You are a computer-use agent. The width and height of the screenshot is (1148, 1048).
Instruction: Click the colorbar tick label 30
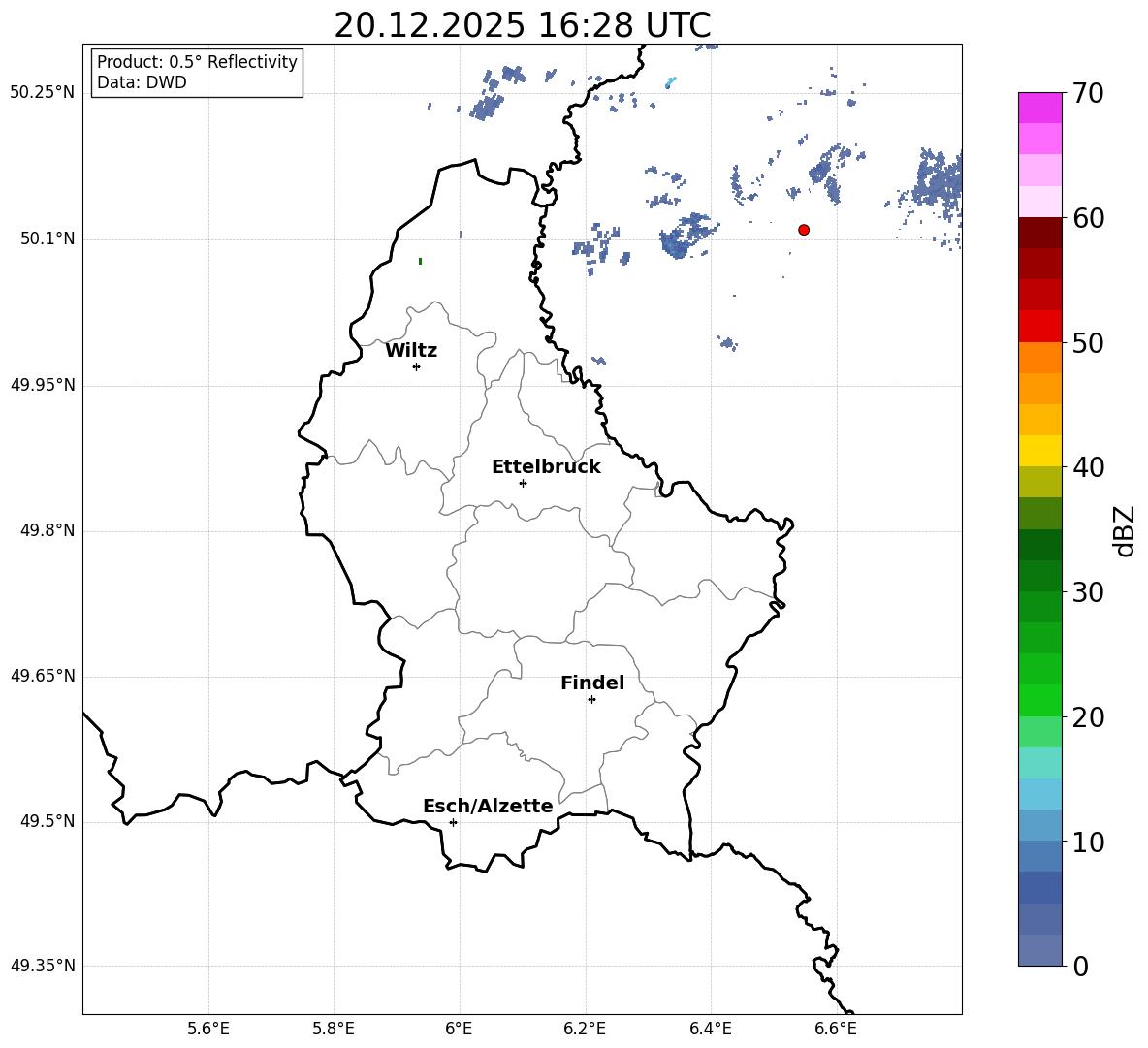1088,592
